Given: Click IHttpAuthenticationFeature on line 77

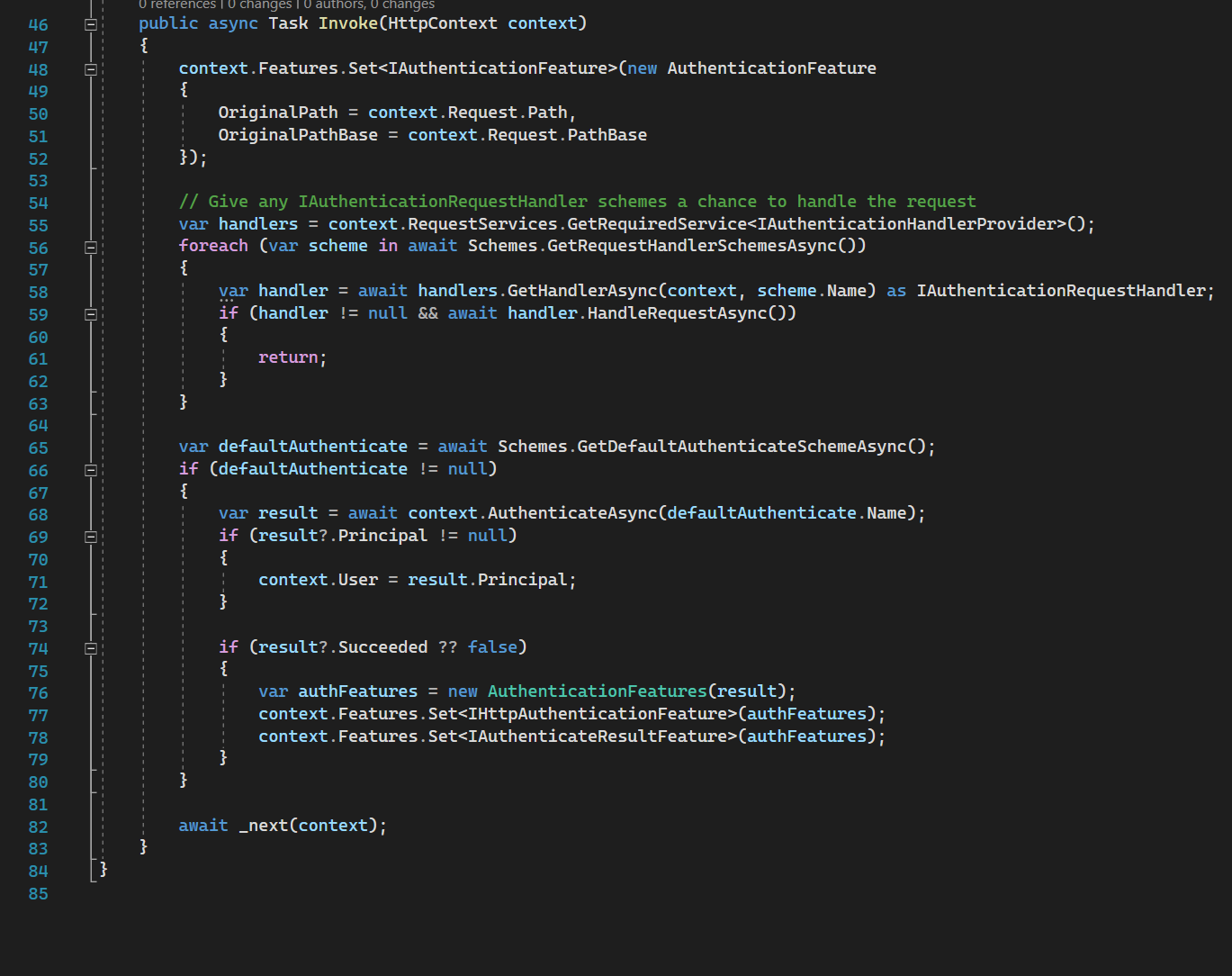Looking at the screenshot, I should [x=598, y=714].
